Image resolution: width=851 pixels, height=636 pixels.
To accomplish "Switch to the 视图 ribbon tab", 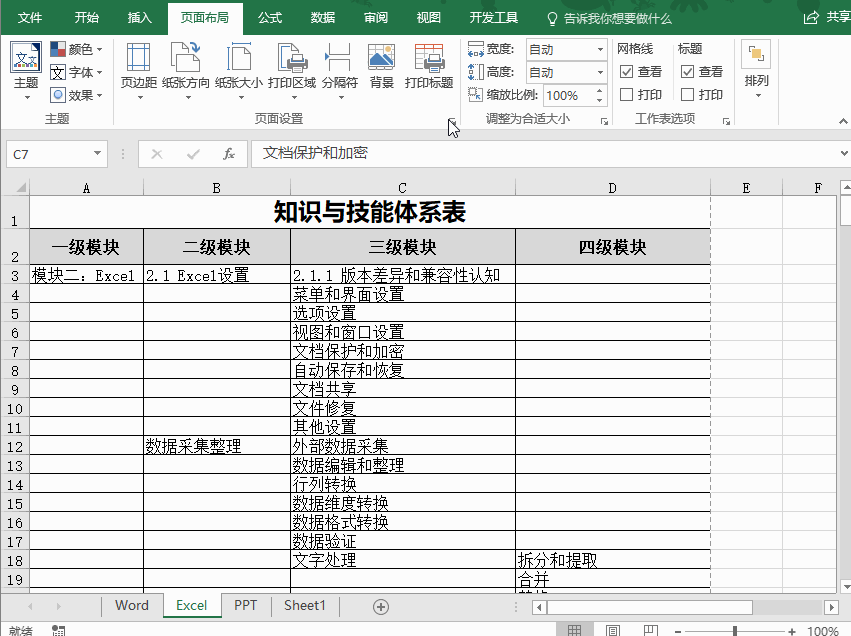I will coord(428,18).
